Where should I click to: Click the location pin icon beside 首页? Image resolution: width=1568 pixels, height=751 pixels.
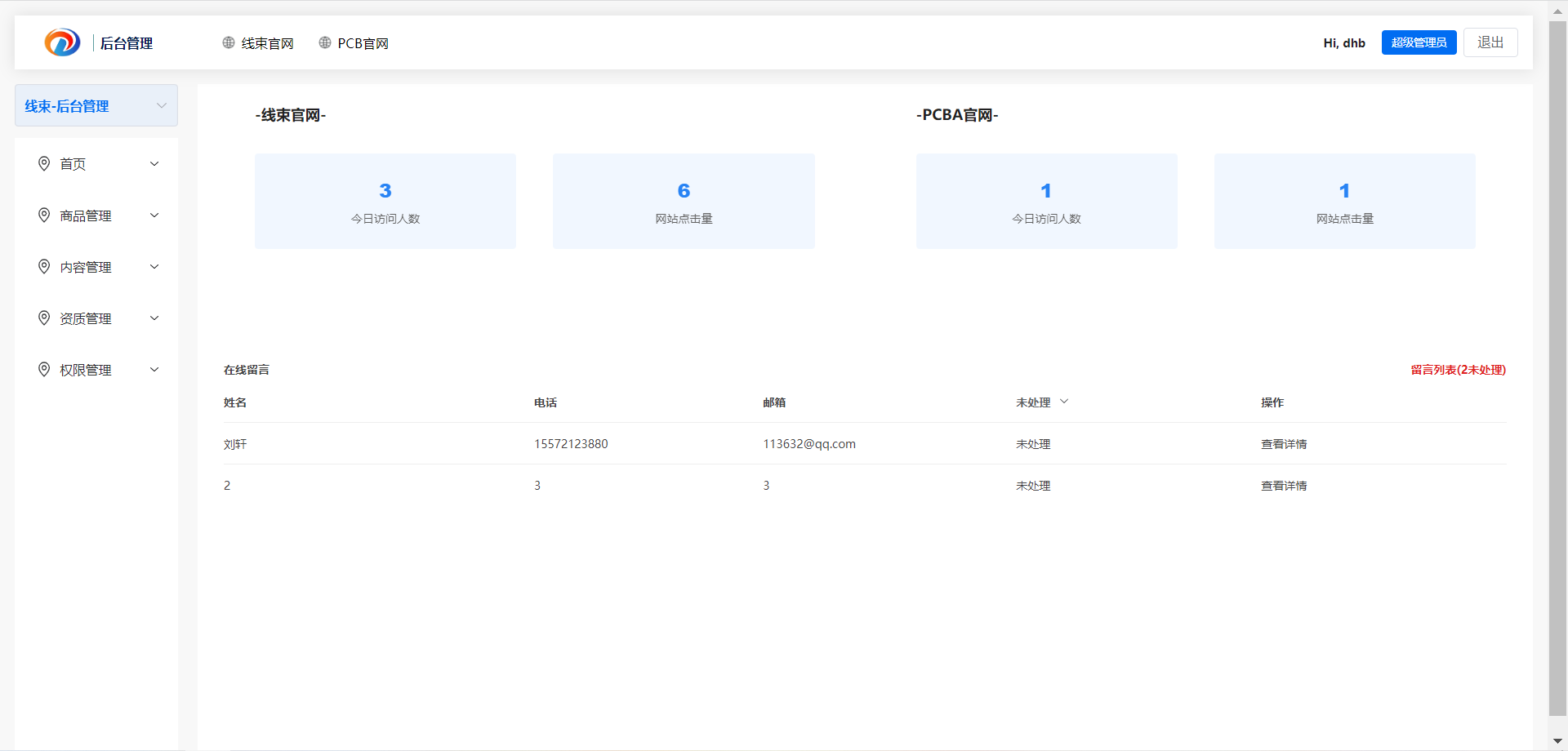click(44, 163)
